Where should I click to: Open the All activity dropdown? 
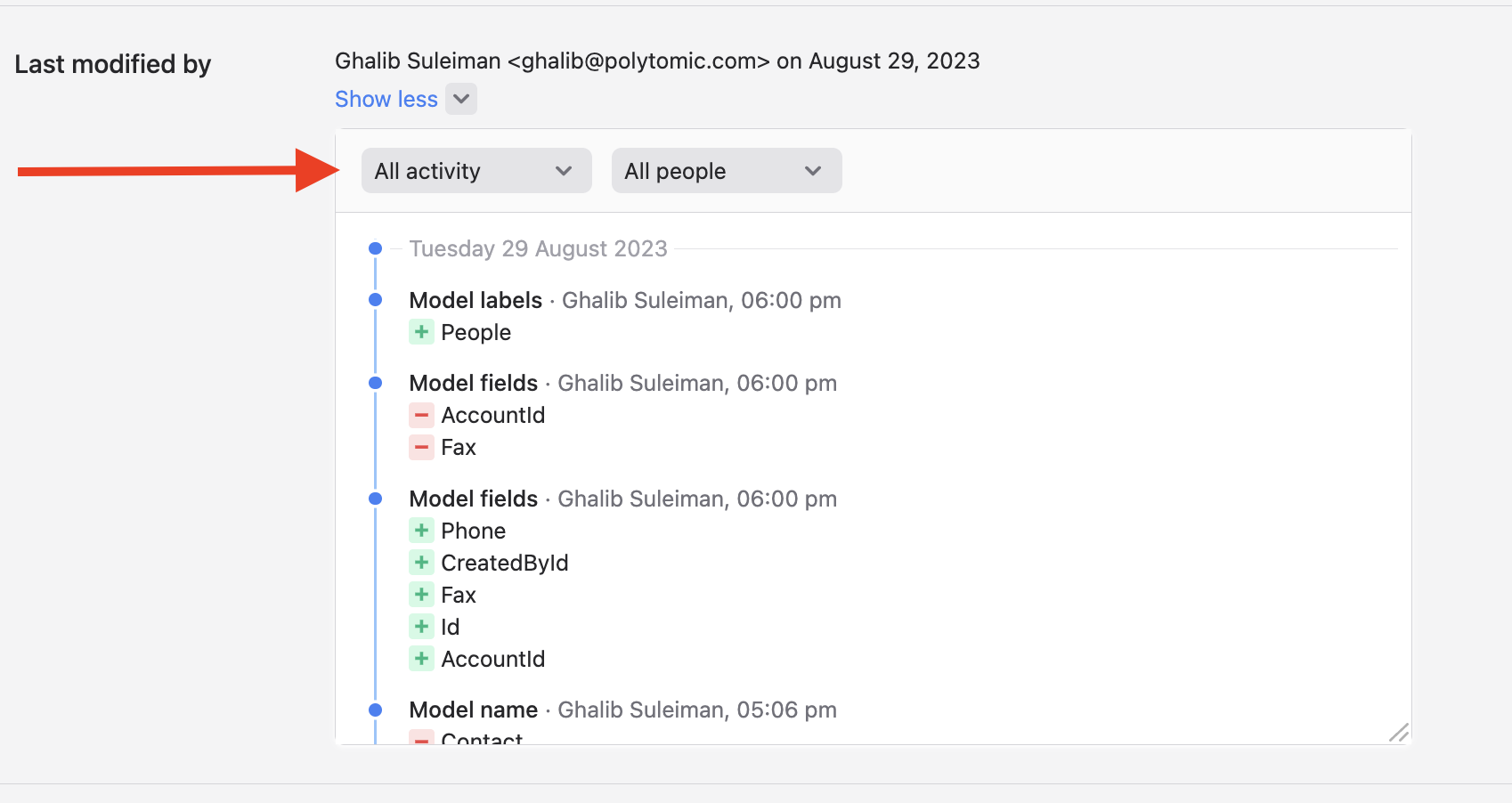click(476, 170)
